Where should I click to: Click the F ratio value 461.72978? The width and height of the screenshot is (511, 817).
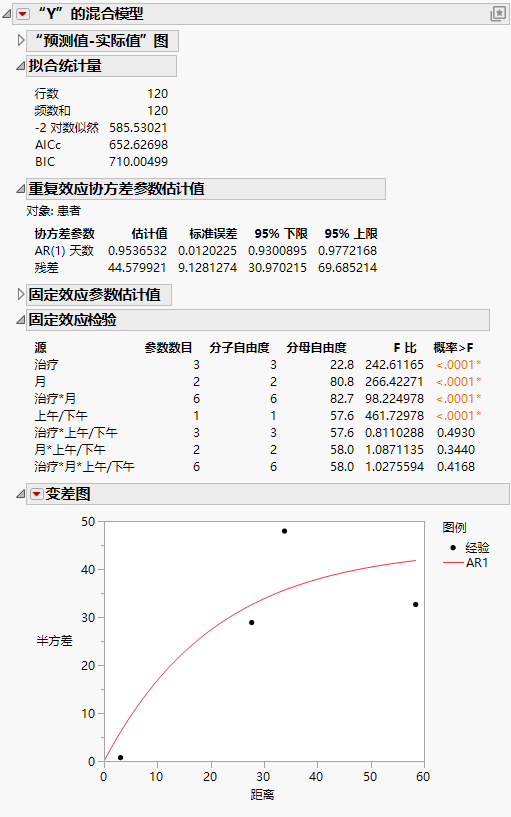coord(394,416)
